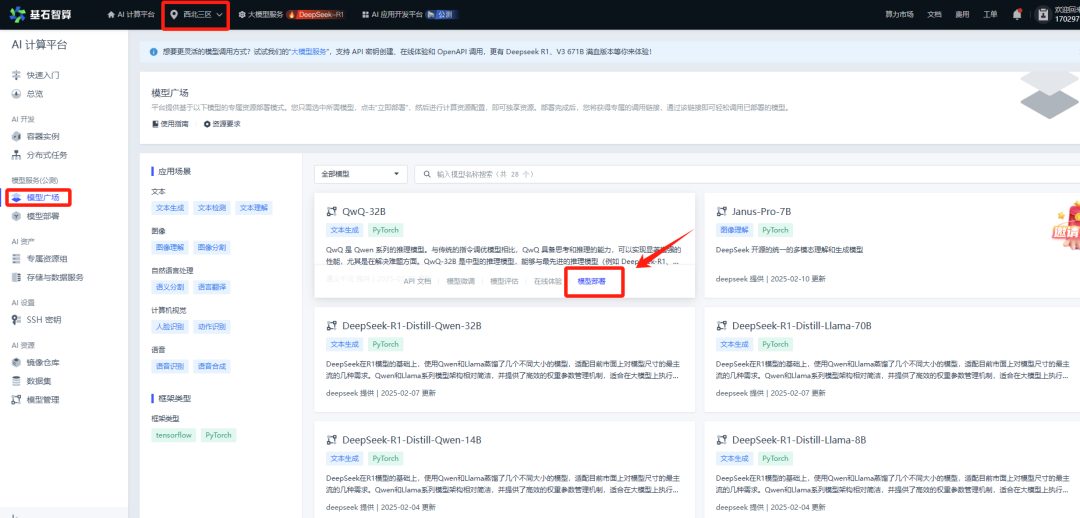Filter by 文本生成 scenario tag

point(170,207)
